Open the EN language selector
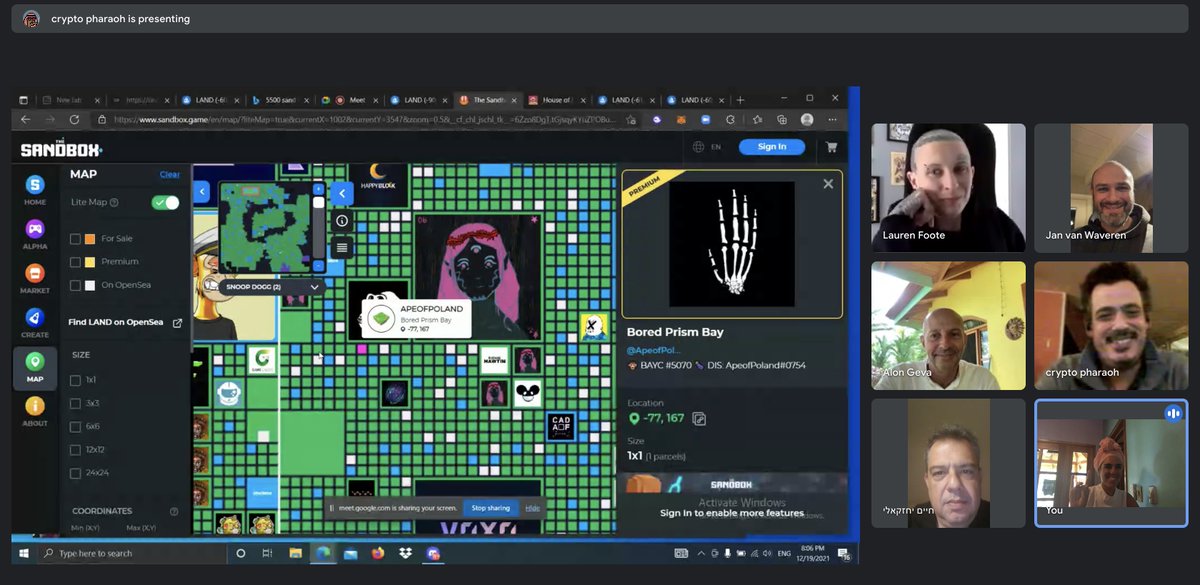The width and height of the screenshot is (1200, 585). point(716,147)
